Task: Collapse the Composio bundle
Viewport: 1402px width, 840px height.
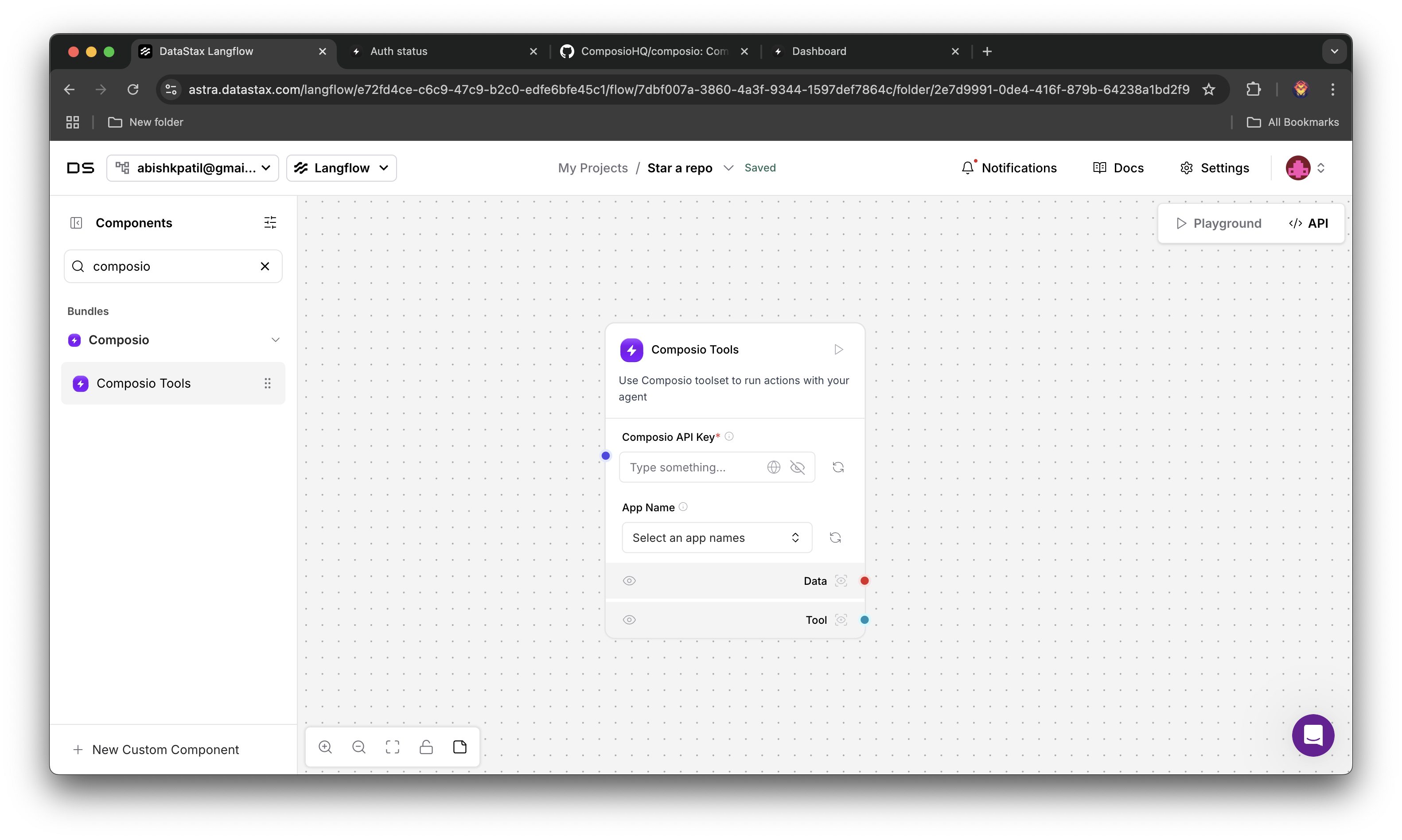Action: click(x=275, y=340)
